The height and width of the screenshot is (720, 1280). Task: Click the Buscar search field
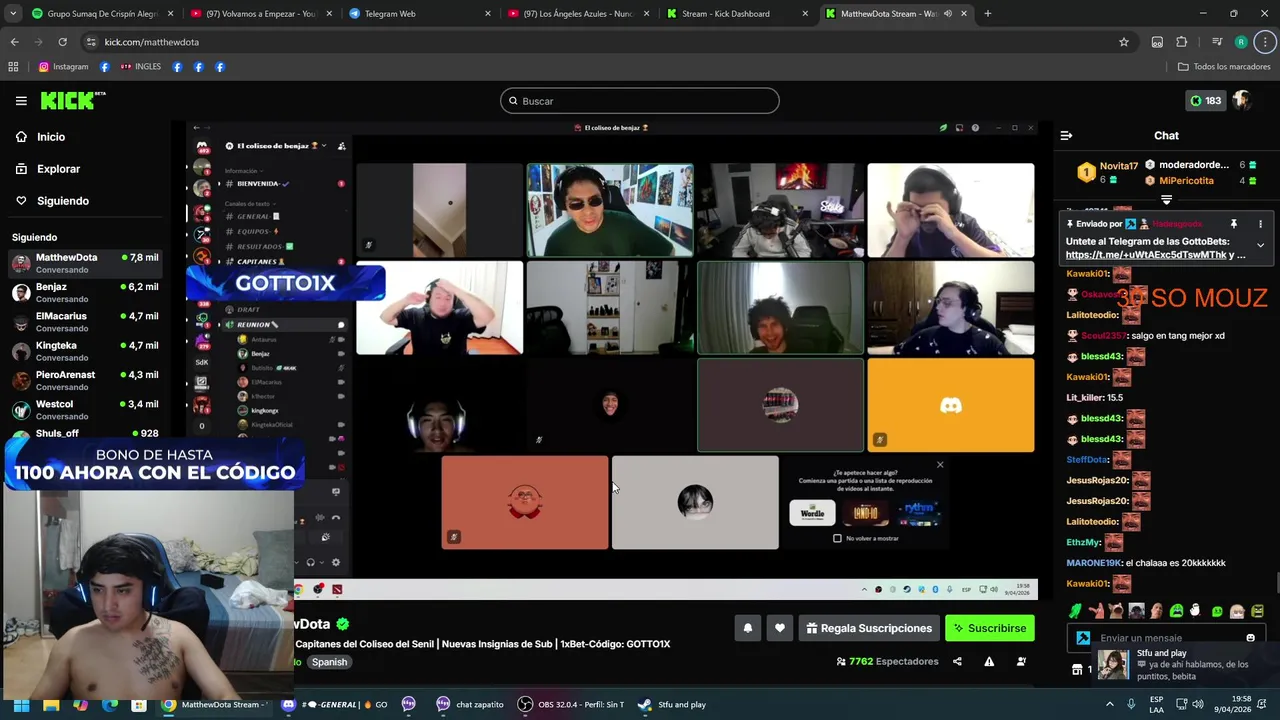(x=640, y=101)
